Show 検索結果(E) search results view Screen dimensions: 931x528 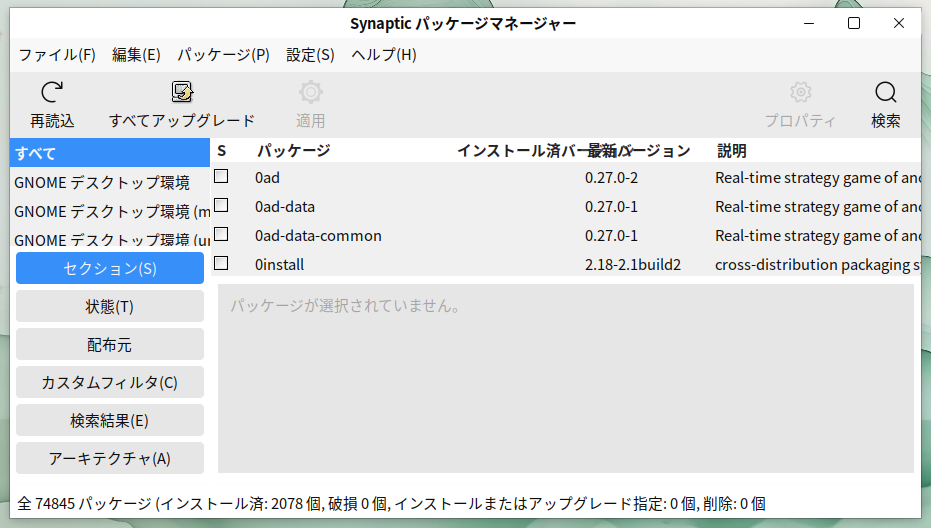click(110, 420)
